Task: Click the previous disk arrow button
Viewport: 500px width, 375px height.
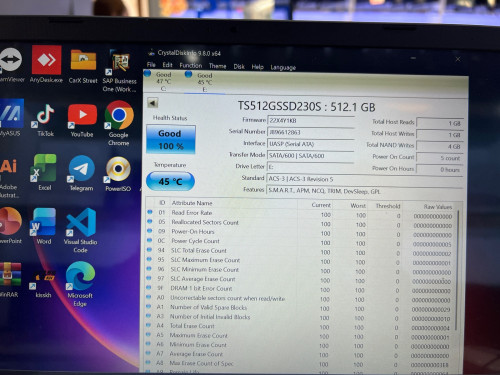Action: [x=153, y=103]
